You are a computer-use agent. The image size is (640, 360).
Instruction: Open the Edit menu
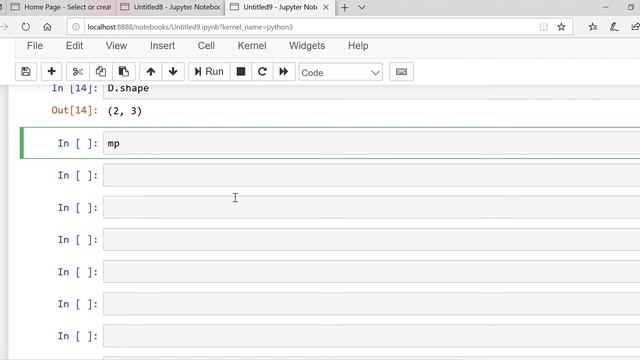click(x=74, y=46)
